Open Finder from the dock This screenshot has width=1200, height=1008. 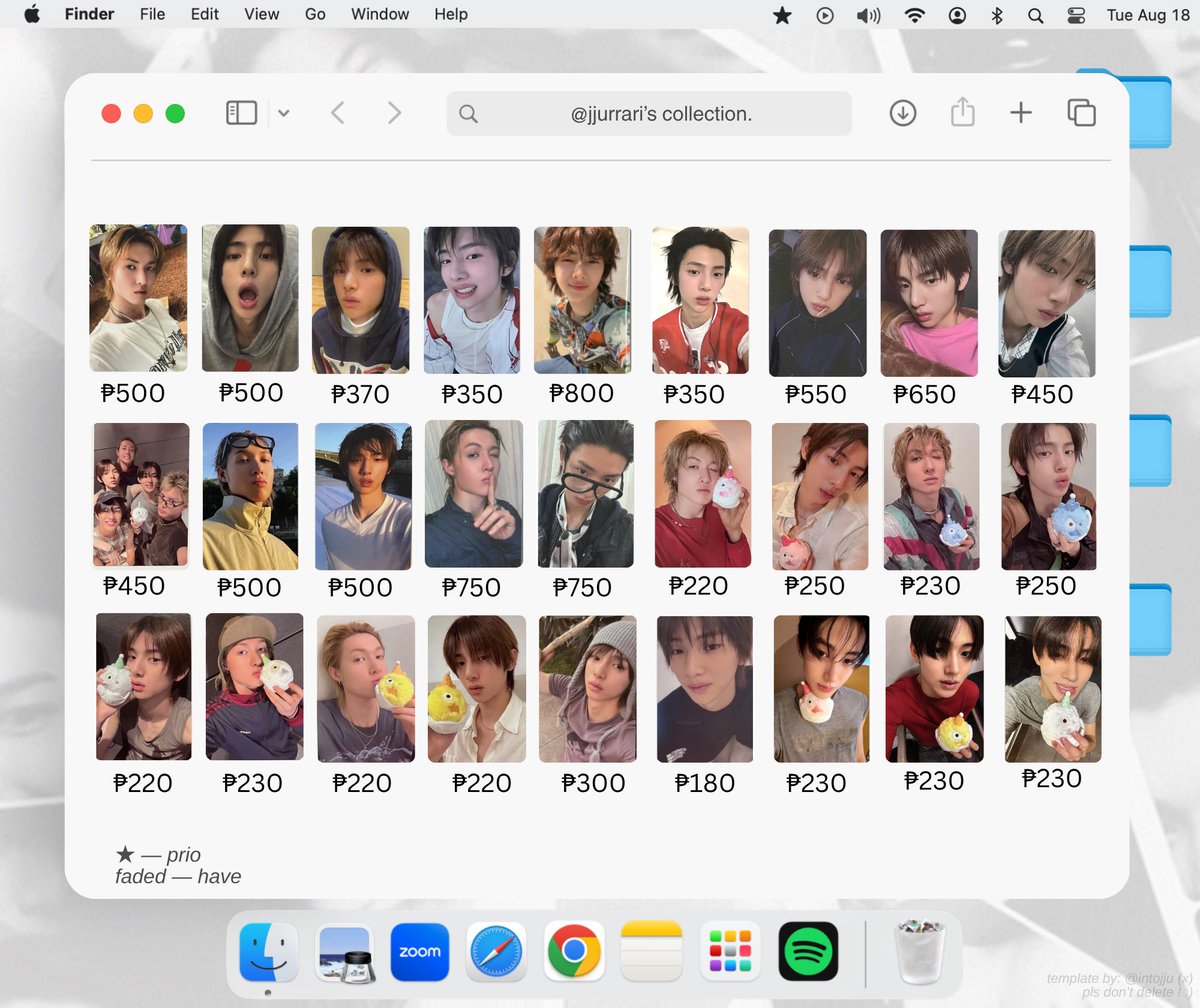tap(268, 952)
